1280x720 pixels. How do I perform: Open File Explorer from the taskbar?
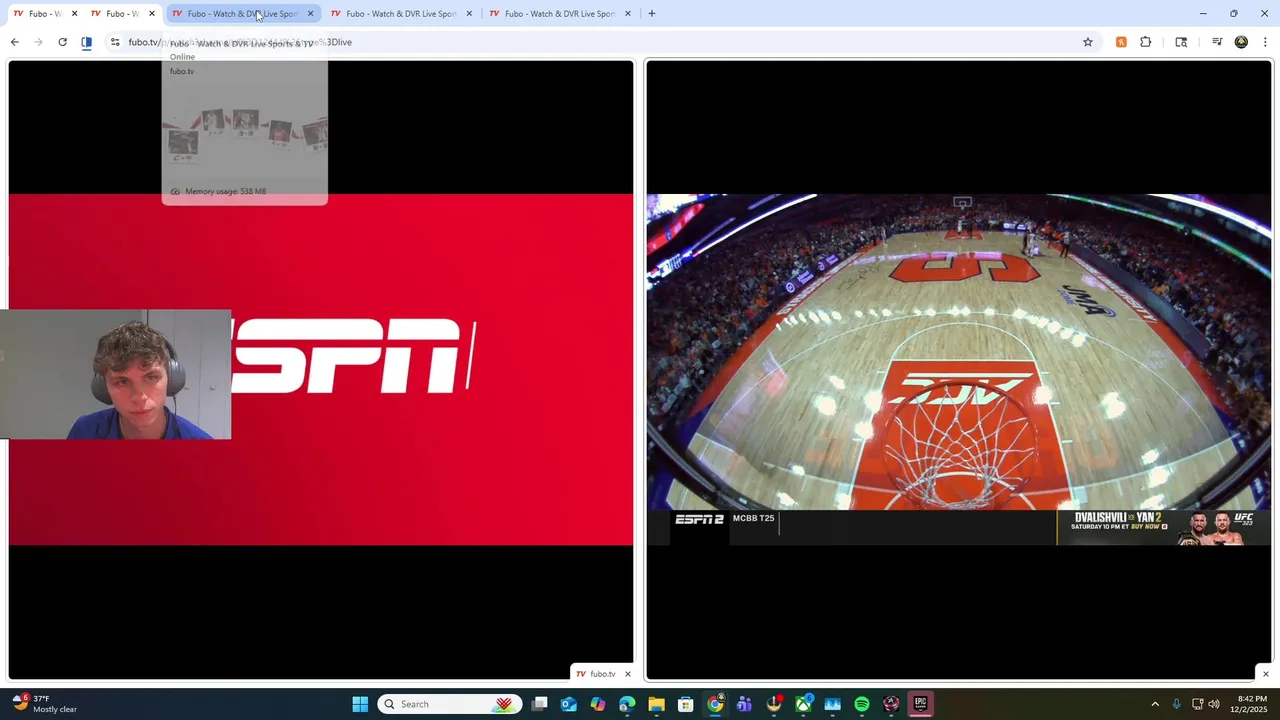656,704
